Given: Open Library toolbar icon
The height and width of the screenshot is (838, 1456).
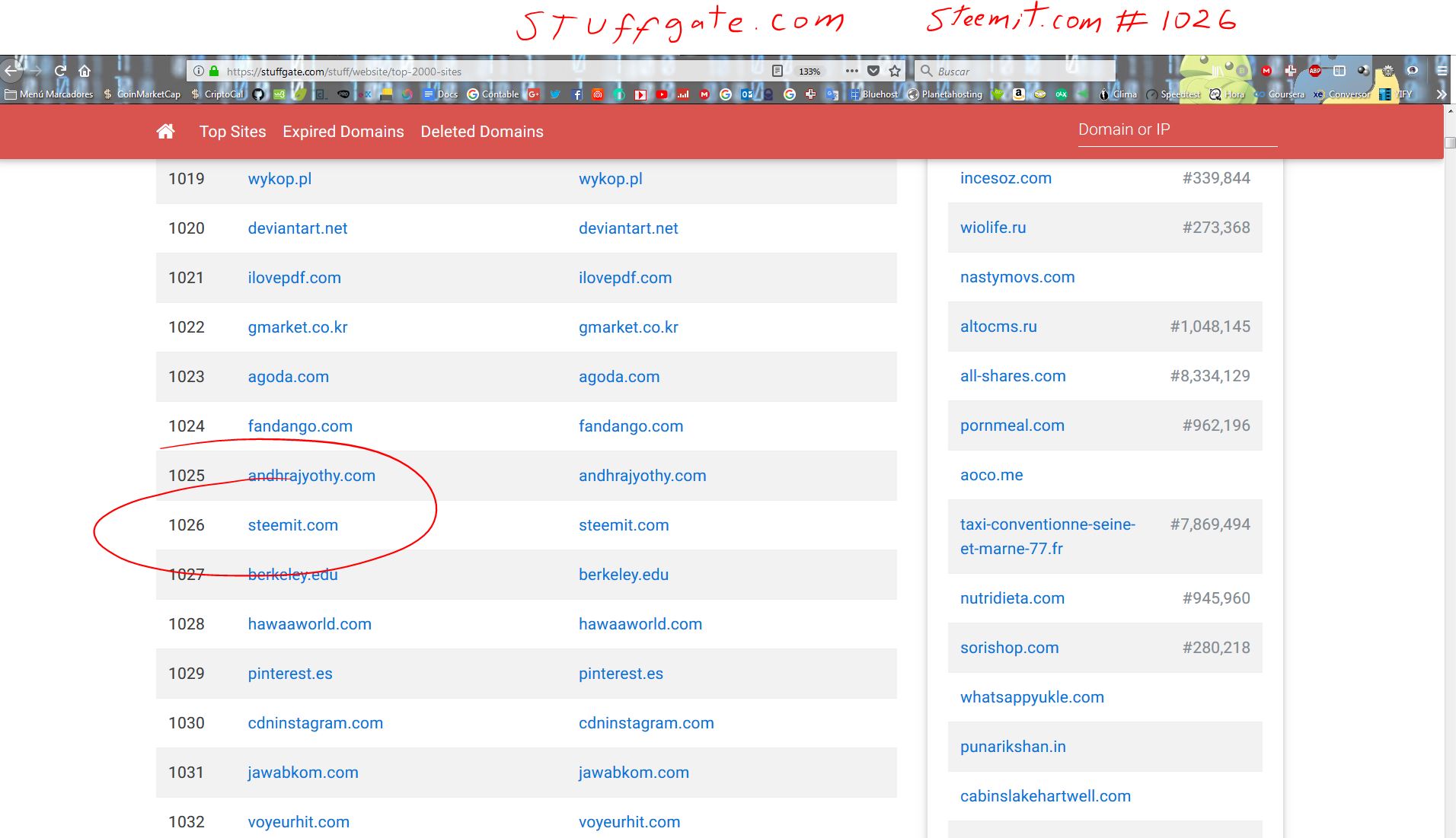Looking at the screenshot, I should coord(1217,71).
